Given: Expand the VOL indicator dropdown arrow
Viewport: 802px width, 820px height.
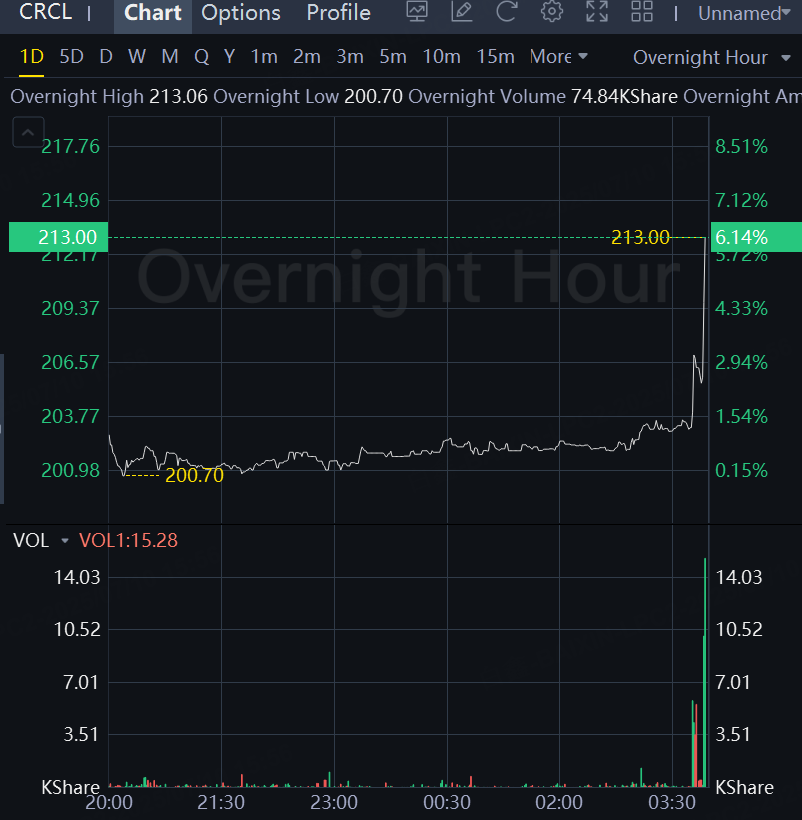Looking at the screenshot, I should pos(65,540).
